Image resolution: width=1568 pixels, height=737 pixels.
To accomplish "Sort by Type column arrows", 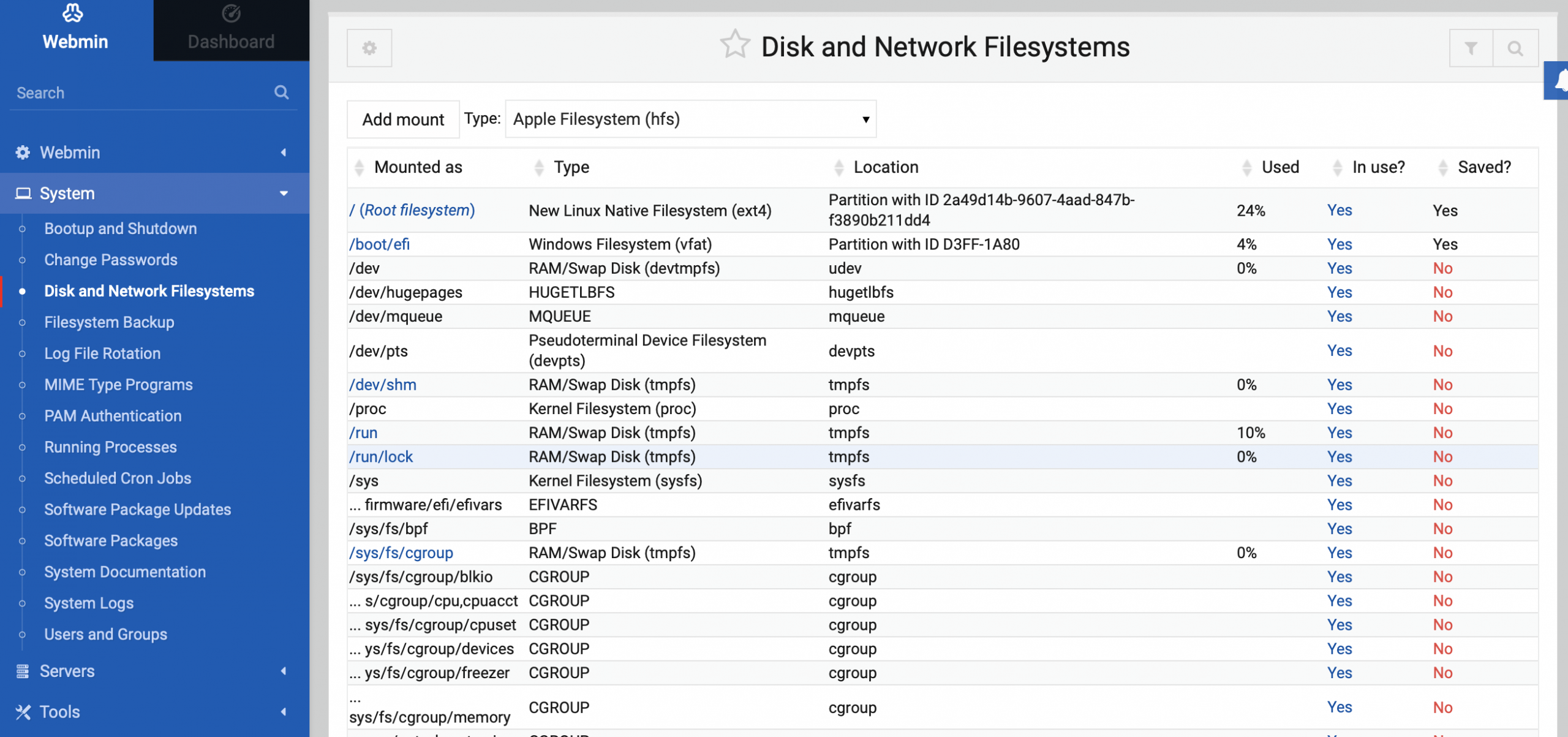I will [539, 167].
